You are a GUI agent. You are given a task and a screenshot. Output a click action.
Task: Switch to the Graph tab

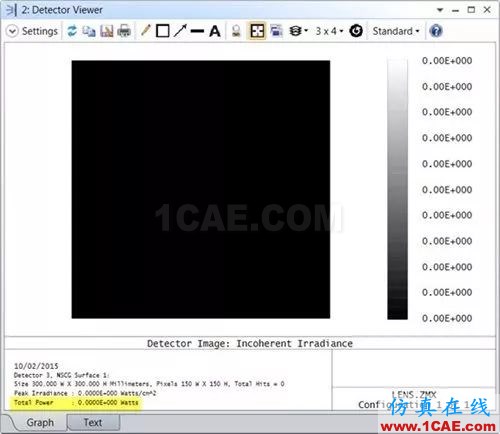(x=40, y=423)
